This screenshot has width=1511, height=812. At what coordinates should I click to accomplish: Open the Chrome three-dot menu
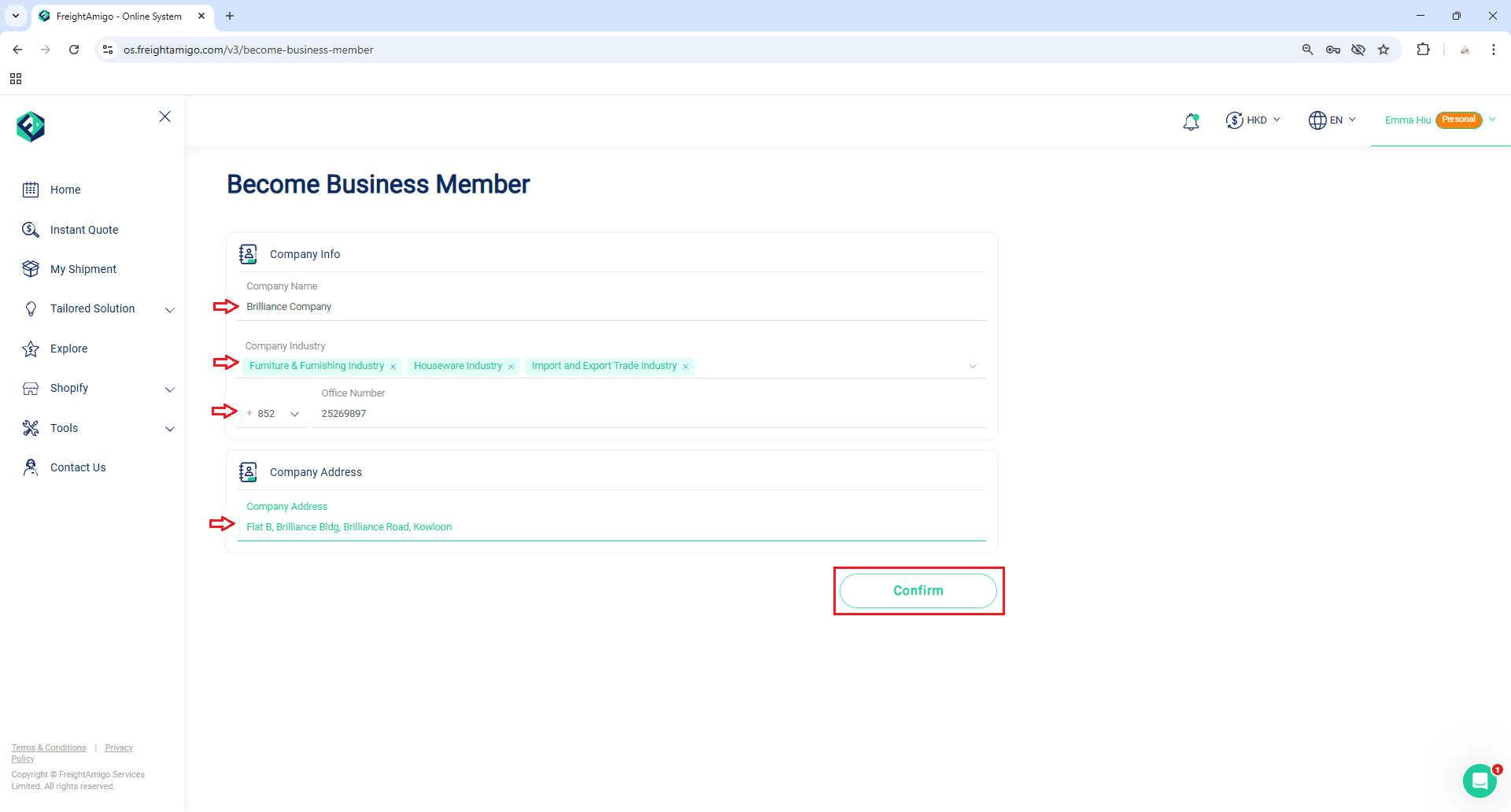click(x=1494, y=50)
